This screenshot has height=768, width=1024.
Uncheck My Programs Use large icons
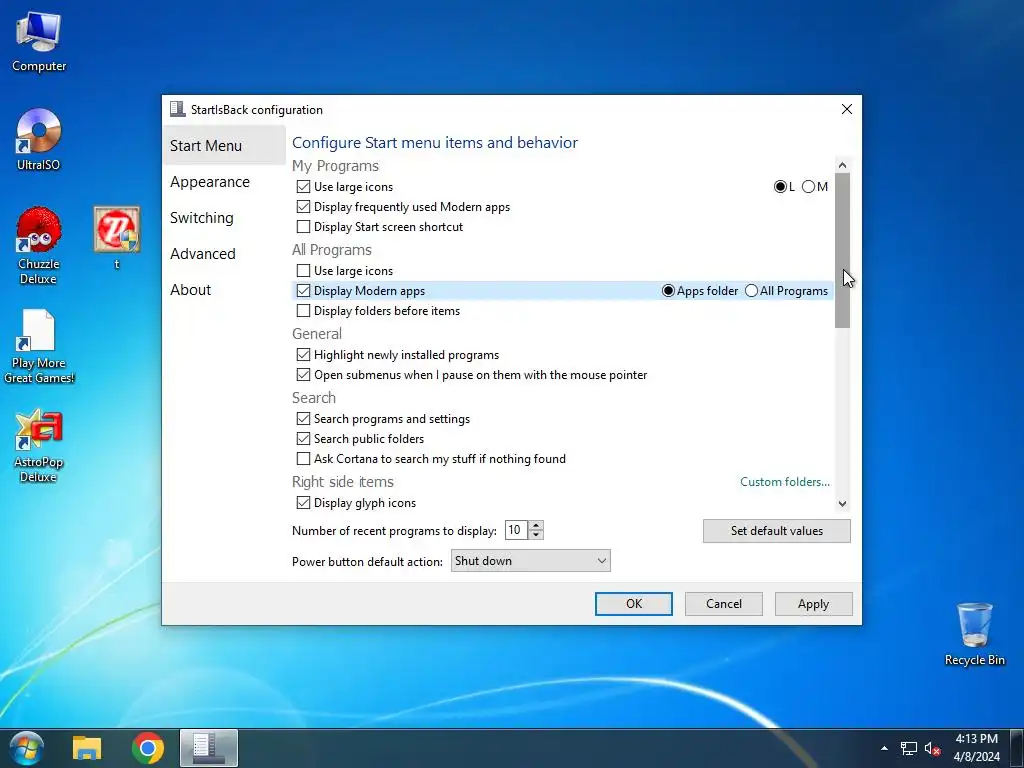pyautogui.click(x=303, y=187)
